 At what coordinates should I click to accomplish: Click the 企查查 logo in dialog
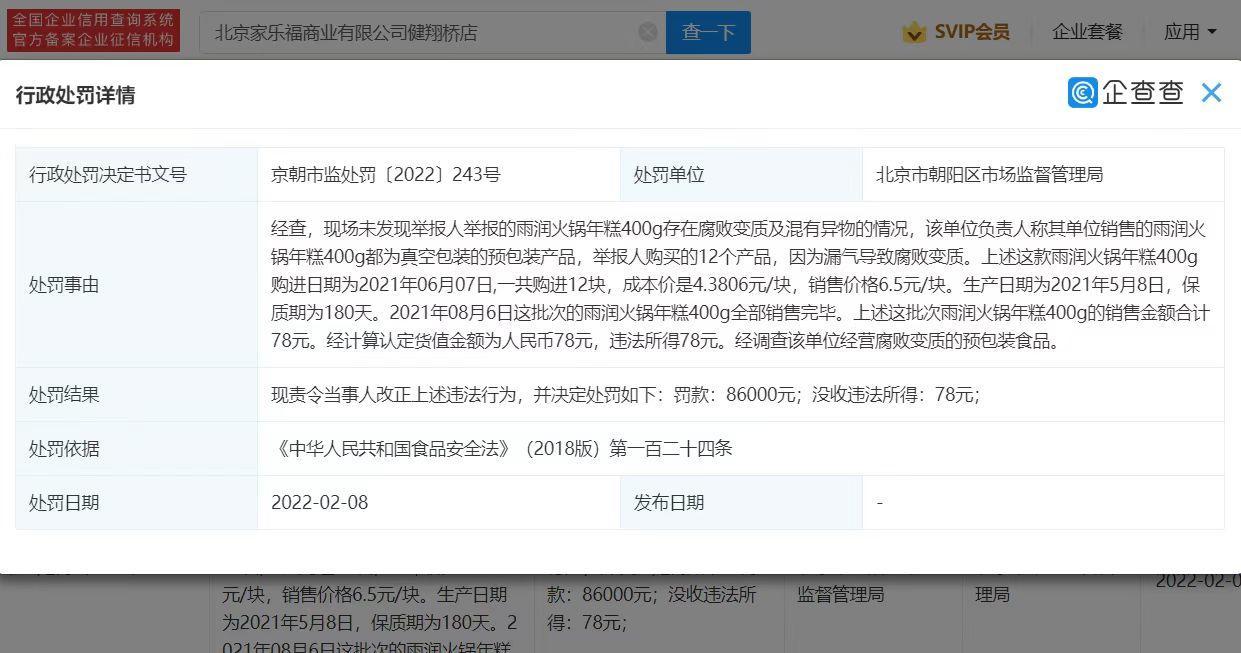point(1126,93)
